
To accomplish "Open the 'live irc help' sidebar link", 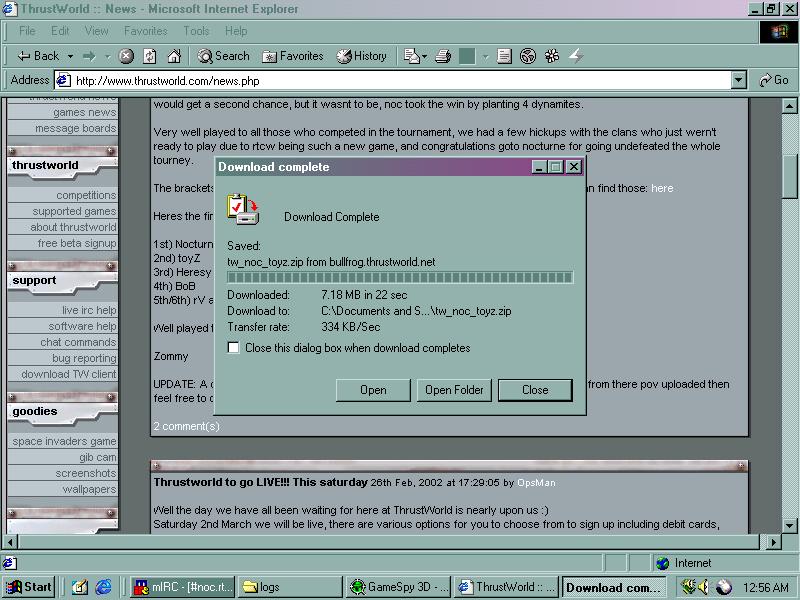I will pos(89,310).
